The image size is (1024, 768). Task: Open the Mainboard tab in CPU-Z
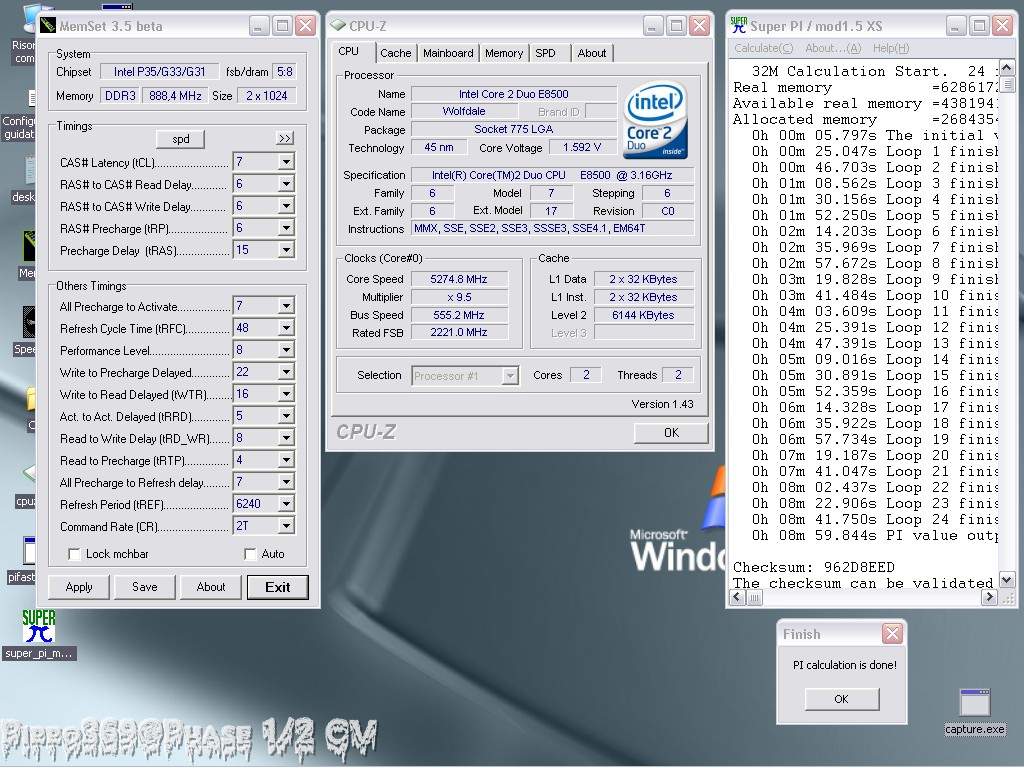[x=448, y=53]
